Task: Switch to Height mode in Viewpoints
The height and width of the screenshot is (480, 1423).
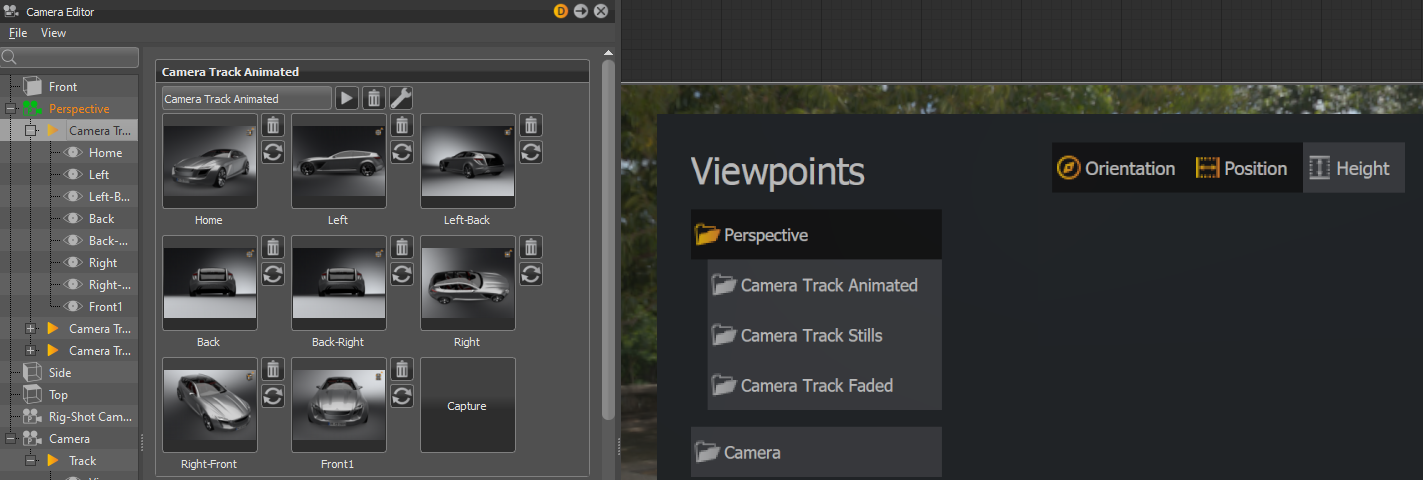Action: [x=1353, y=168]
